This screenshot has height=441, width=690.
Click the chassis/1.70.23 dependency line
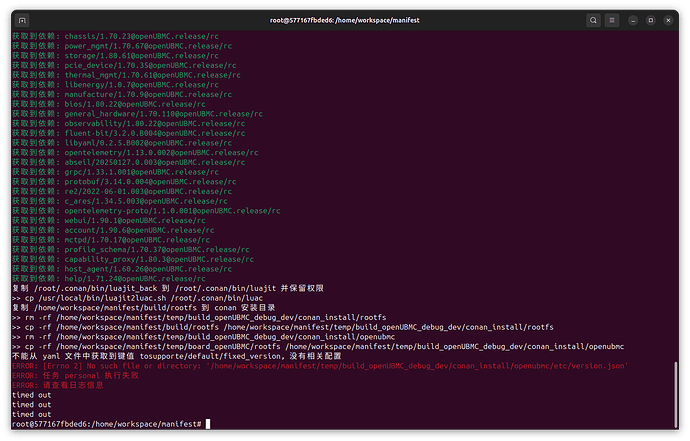pos(115,36)
